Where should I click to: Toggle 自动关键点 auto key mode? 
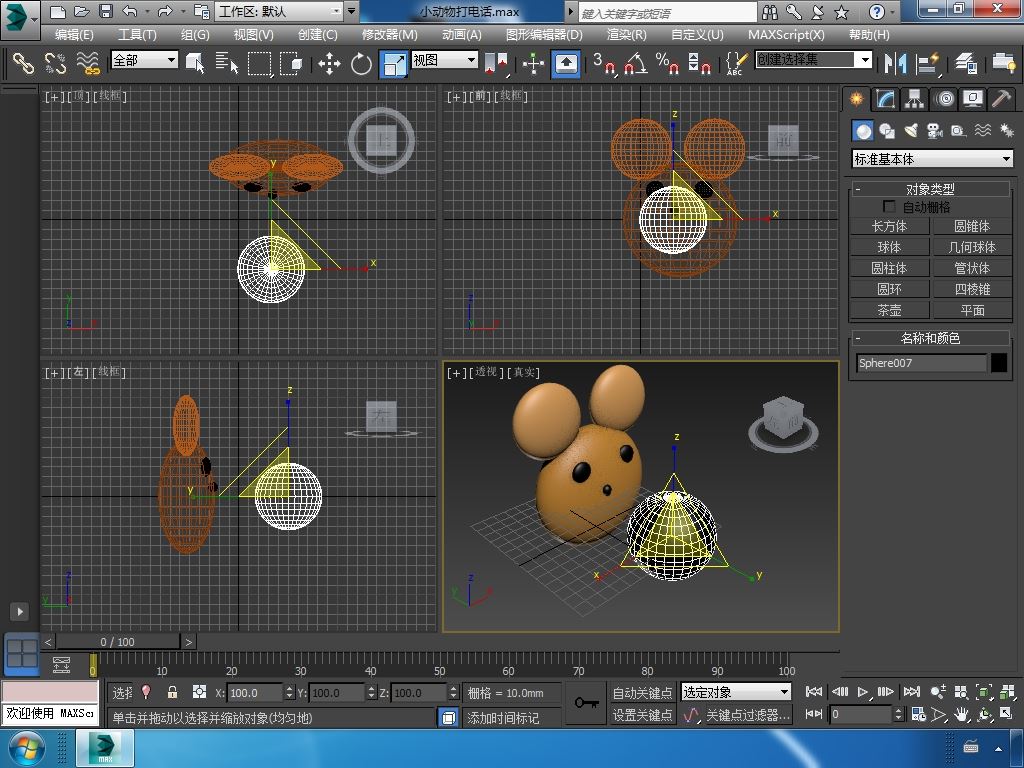pos(643,692)
